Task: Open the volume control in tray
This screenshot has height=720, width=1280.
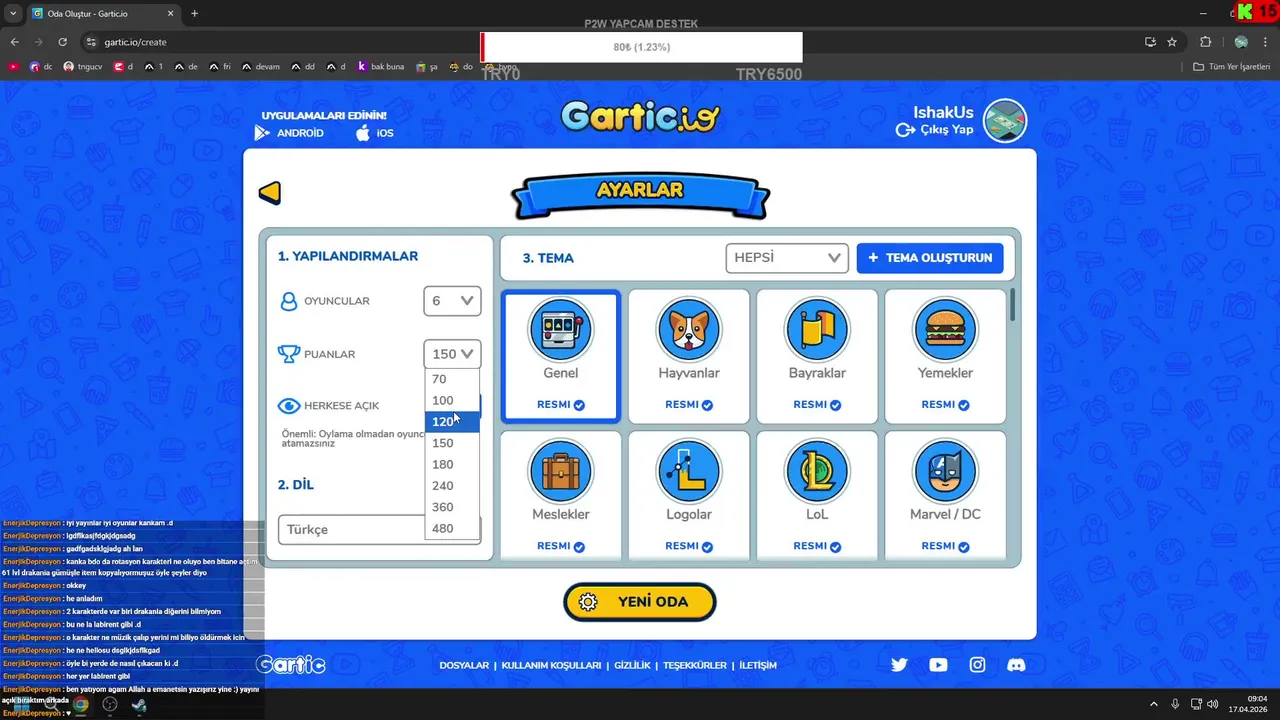Action: (1213, 704)
